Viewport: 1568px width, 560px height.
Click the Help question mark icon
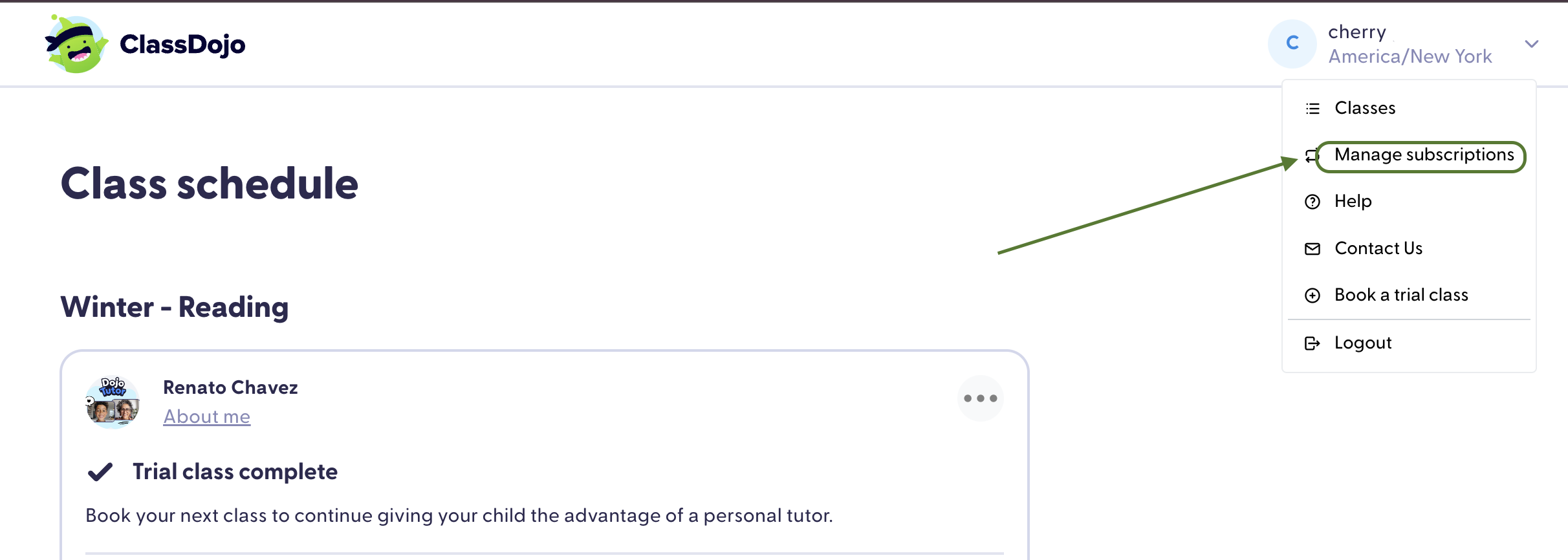pyautogui.click(x=1312, y=202)
